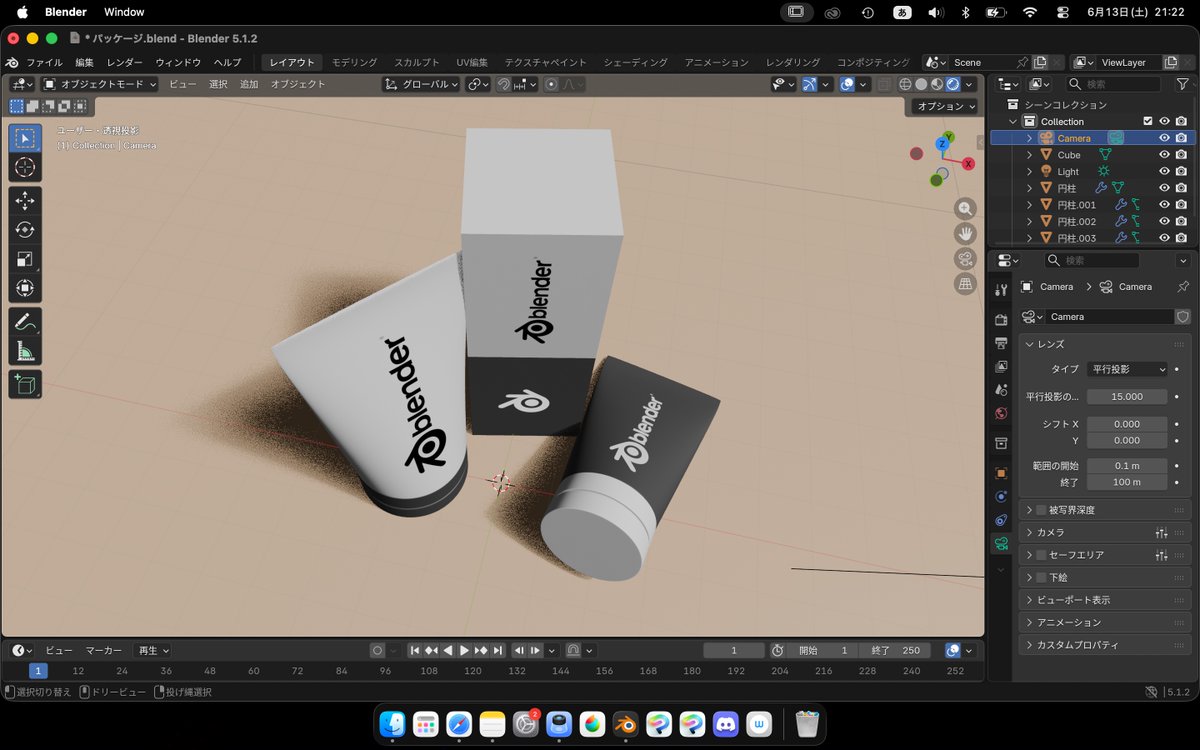Play the animation forward
Screen dimensions: 1200x750
(x=464, y=650)
